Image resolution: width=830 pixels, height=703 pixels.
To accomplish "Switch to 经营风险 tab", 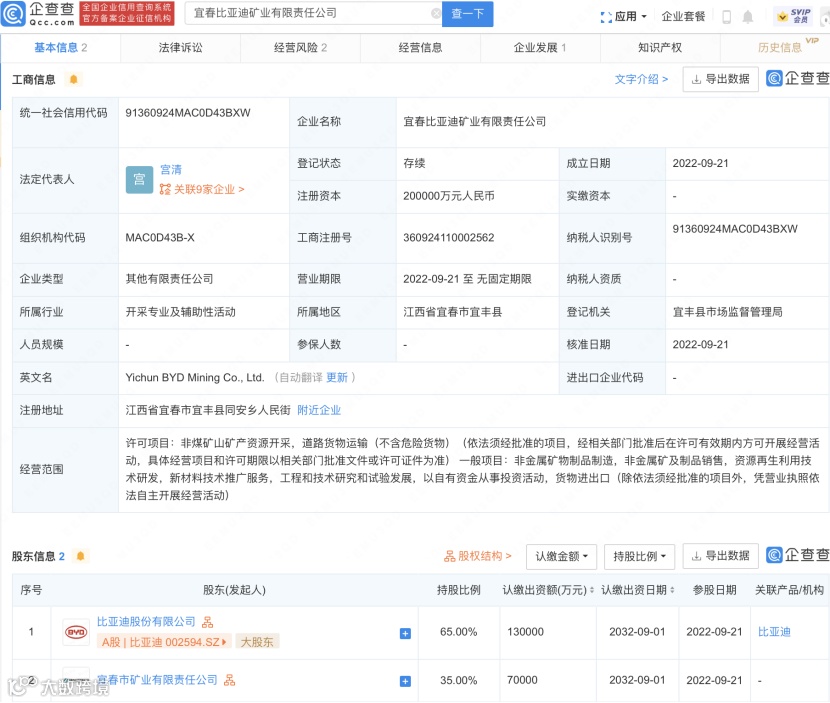I will pos(300,48).
